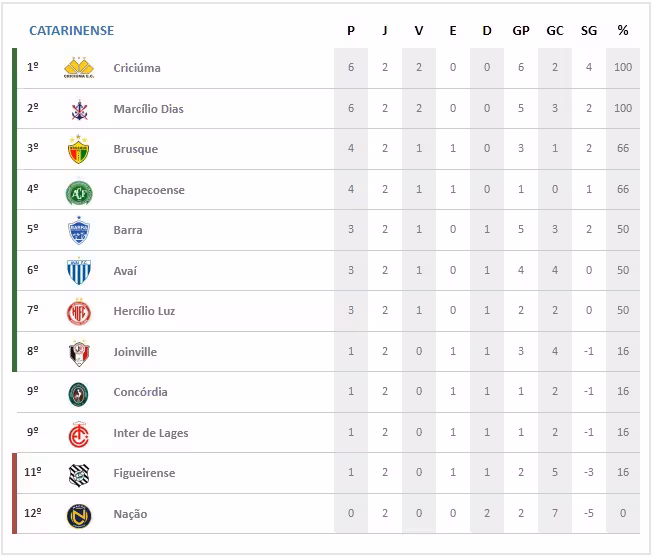Open the Criciúma team name link
Viewport: 654px width, 558px height.
(137, 68)
